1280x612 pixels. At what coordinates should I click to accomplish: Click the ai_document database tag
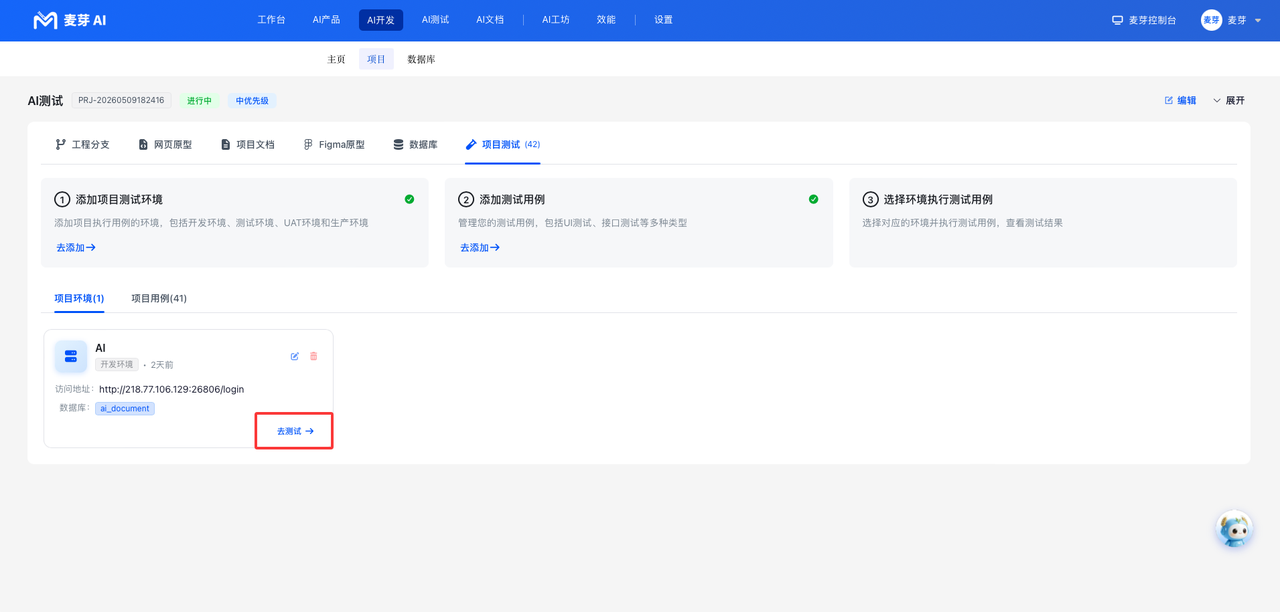[125, 408]
